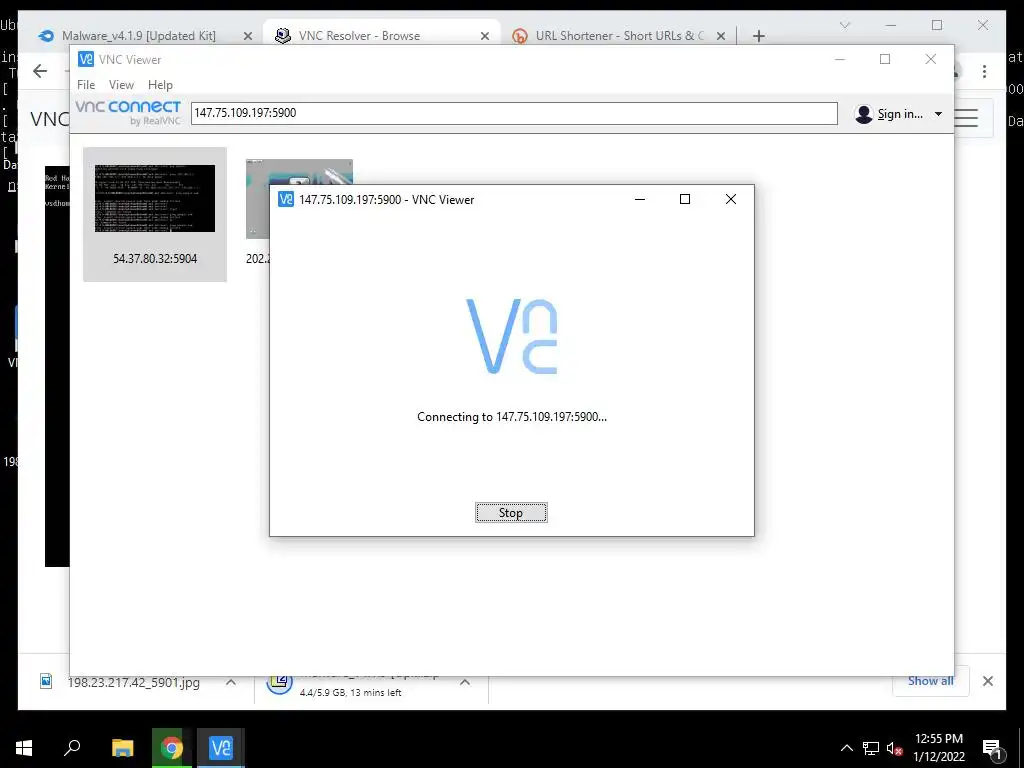1024x768 pixels.
Task: Close the VNC Resolver browser tab
Action: click(485, 36)
